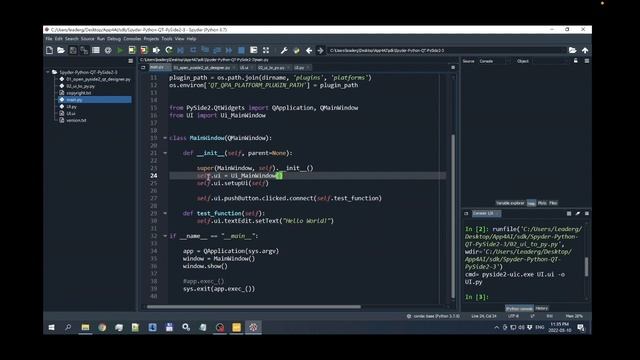Switch to the UI.ui editor tab
The height and width of the screenshot is (360, 640).
pos(246,67)
